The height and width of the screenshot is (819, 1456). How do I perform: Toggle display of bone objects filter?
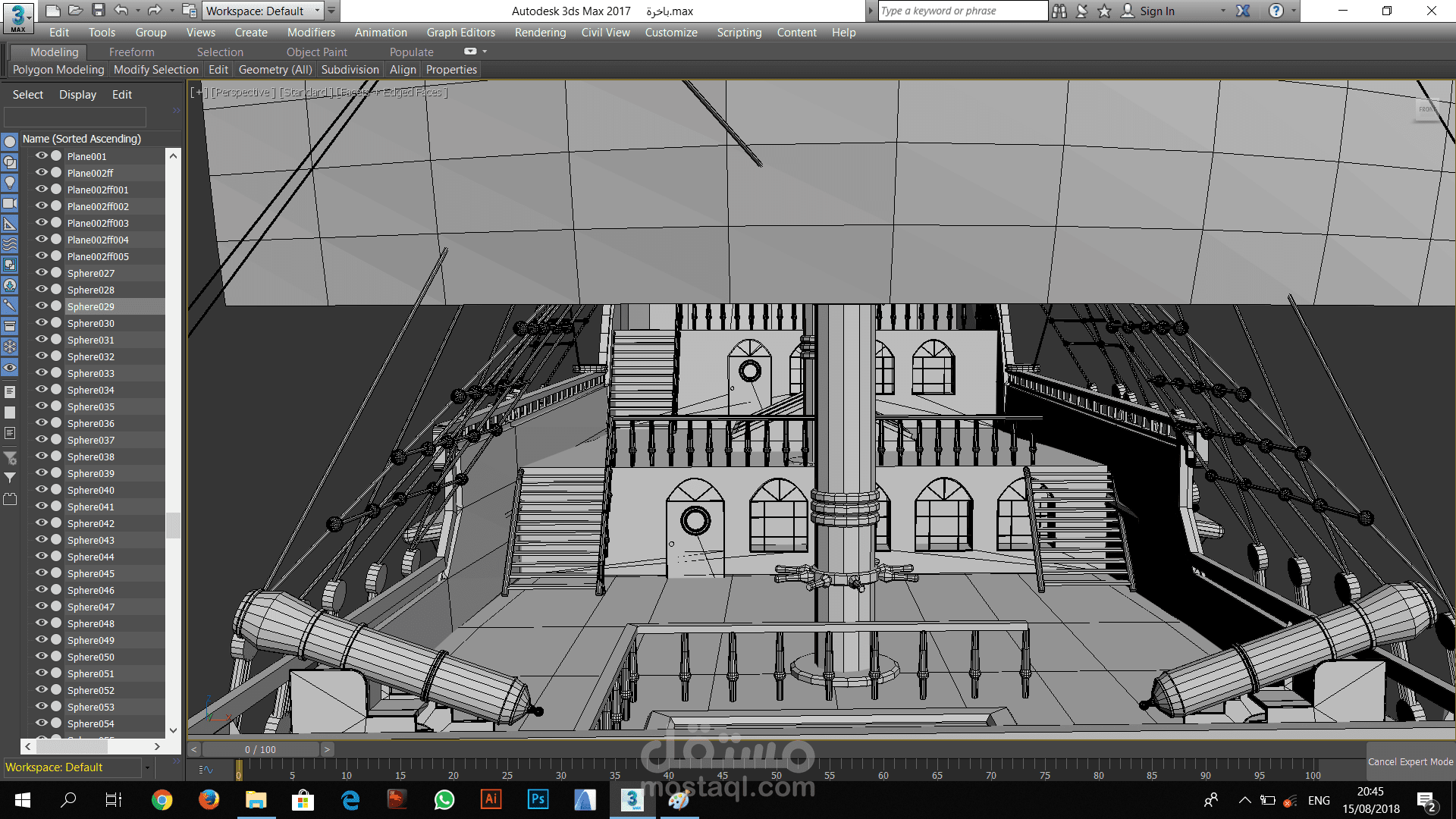pos(10,306)
